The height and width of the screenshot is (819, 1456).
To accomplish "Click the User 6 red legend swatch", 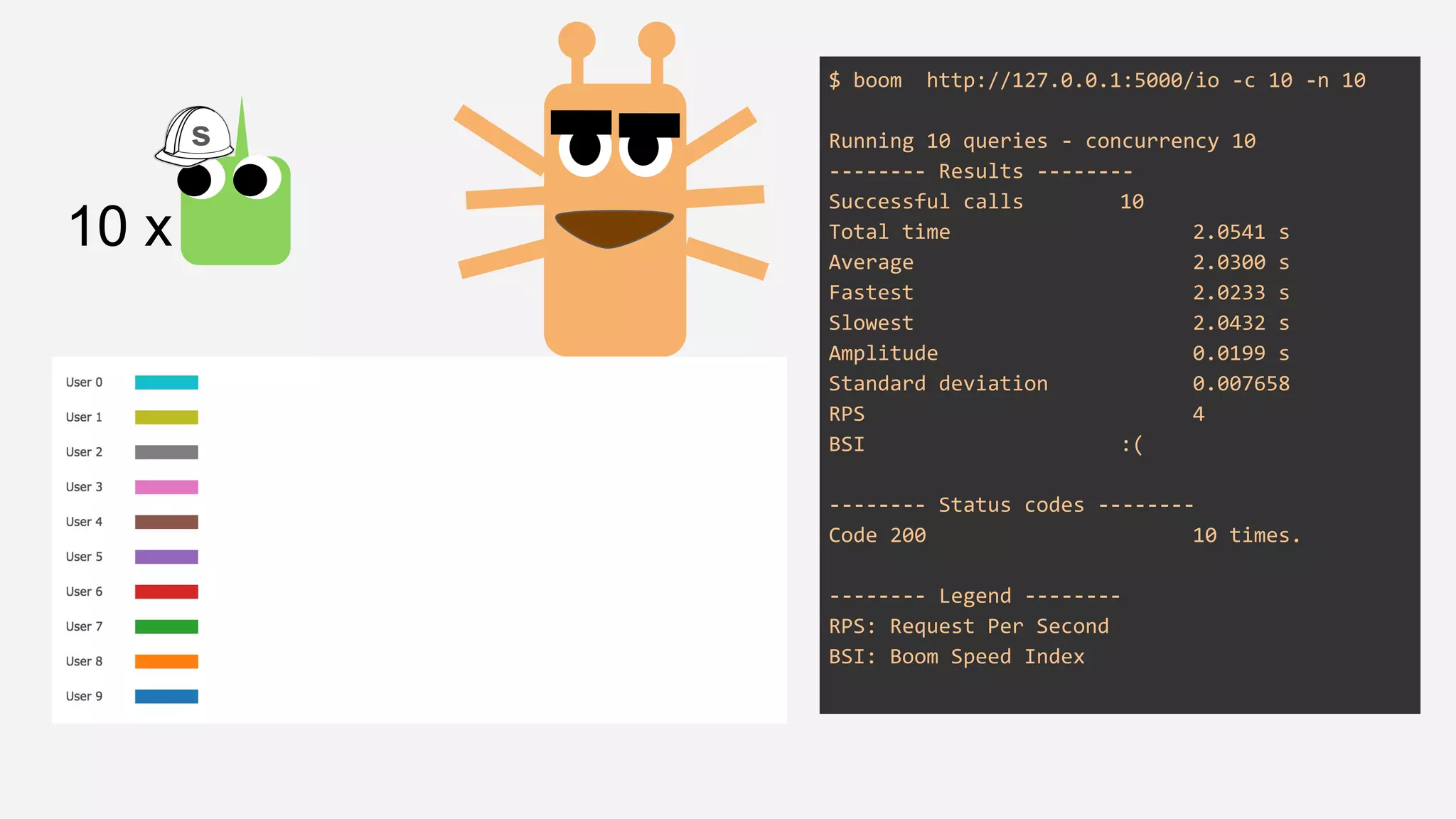I will 166,591.
